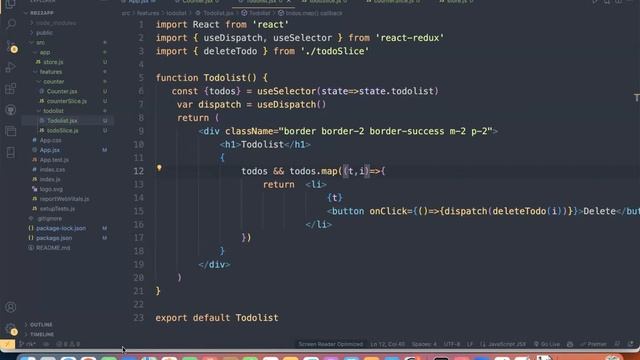
Task: Click the Spaces: 4 indentation indicator
Action: 424,344
